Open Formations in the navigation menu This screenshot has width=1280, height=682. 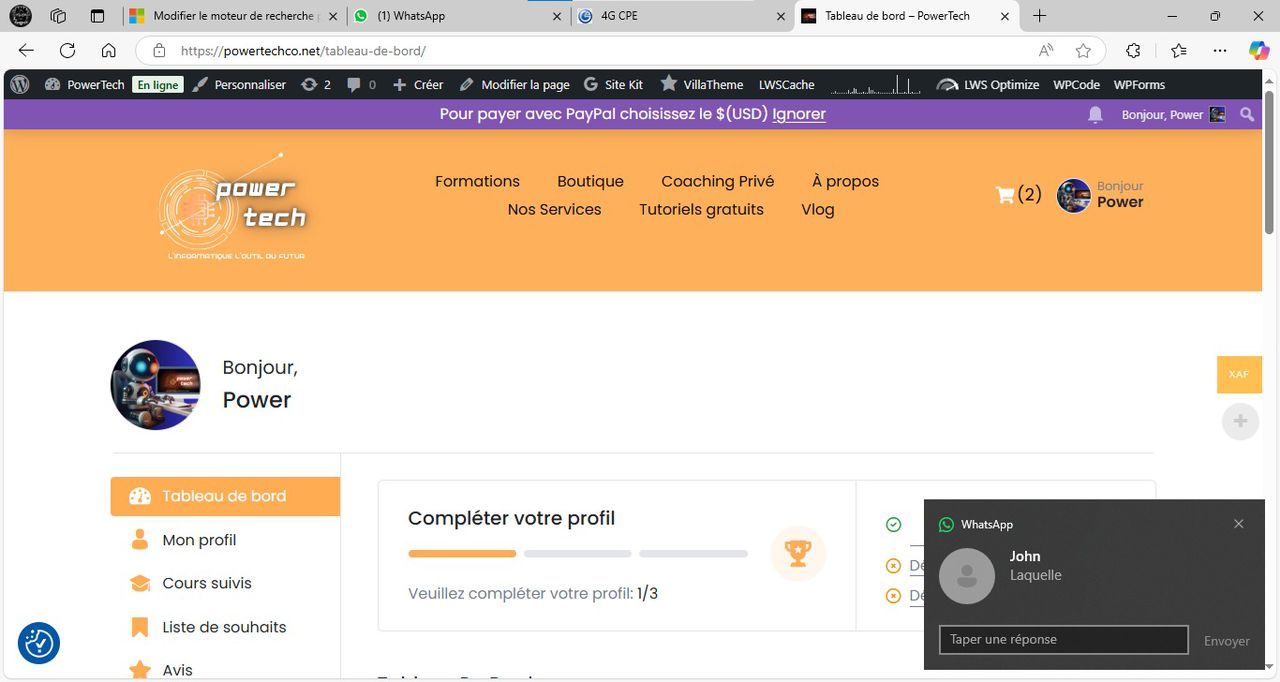pyautogui.click(x=477, y=181)
